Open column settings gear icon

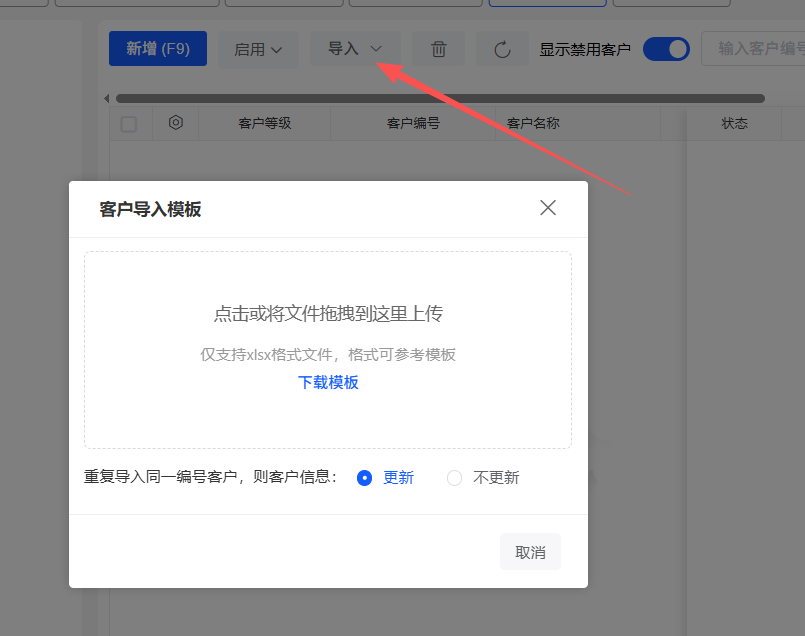[176, 123]
